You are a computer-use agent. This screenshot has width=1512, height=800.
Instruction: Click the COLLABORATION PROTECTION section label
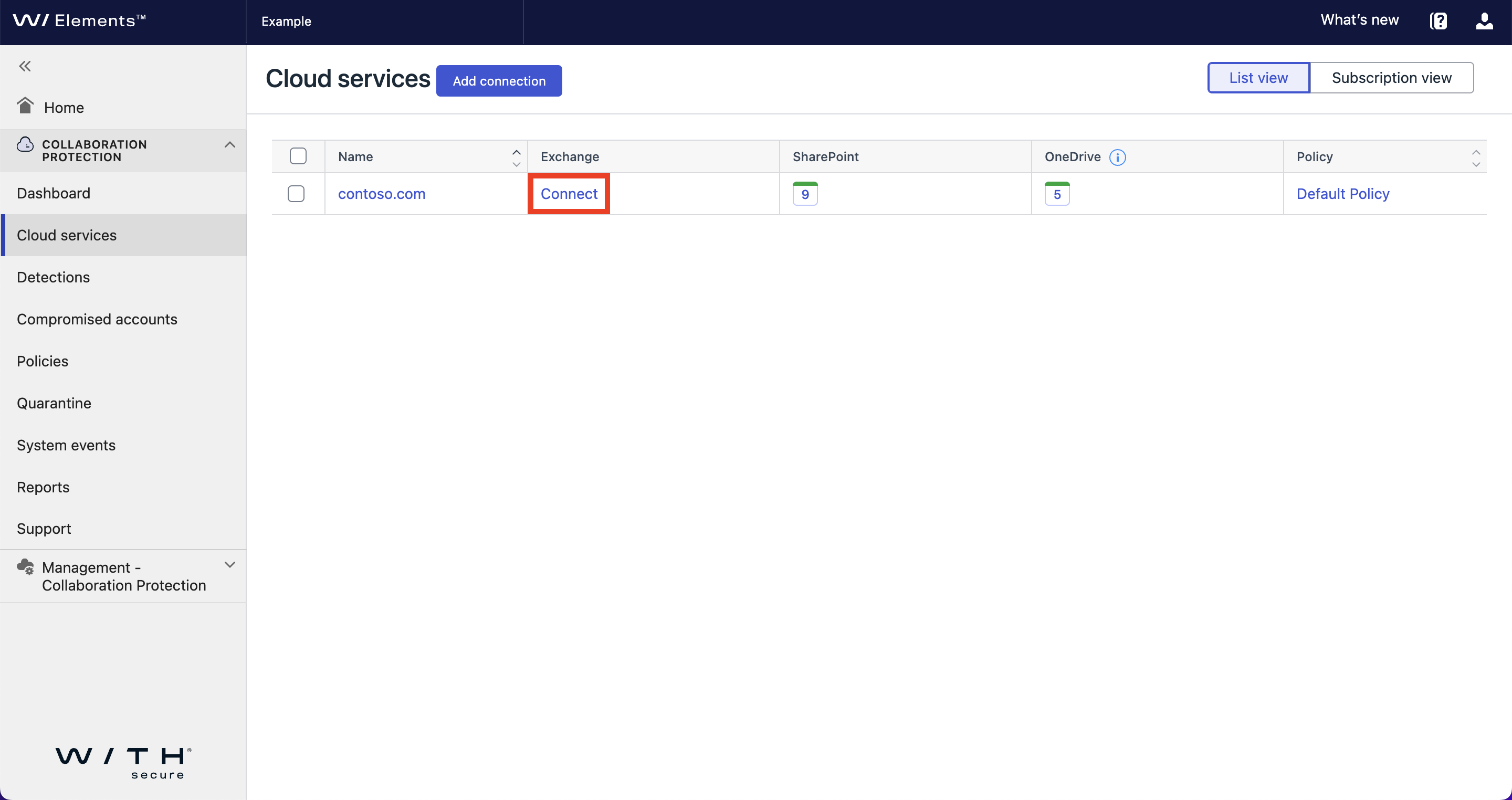[94, 151]
